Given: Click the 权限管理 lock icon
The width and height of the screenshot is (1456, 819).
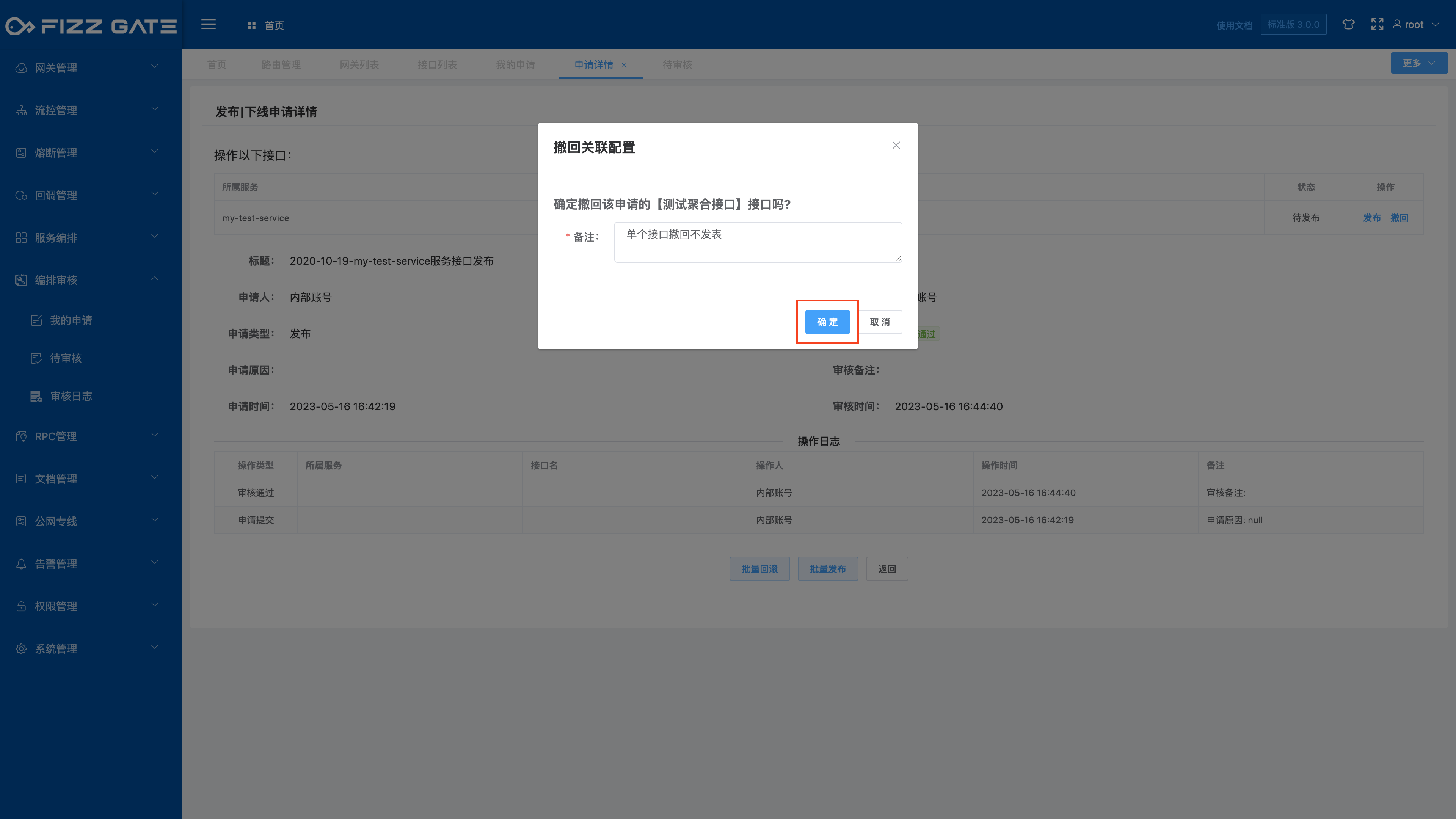Looking at the screenshot, I should (21, 606).
